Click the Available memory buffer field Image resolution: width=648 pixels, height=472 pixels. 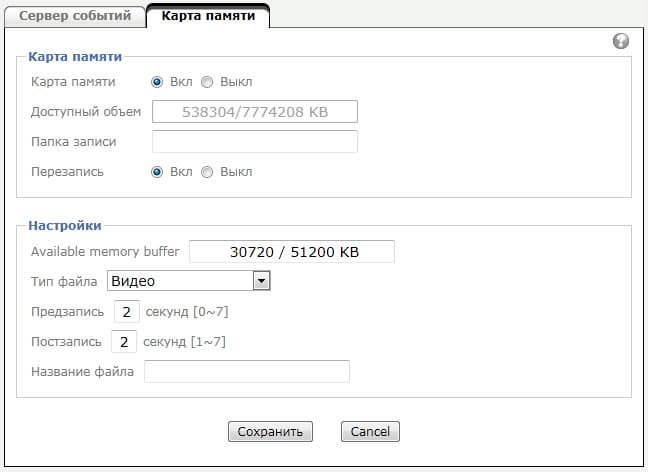[x=292, y=252]
